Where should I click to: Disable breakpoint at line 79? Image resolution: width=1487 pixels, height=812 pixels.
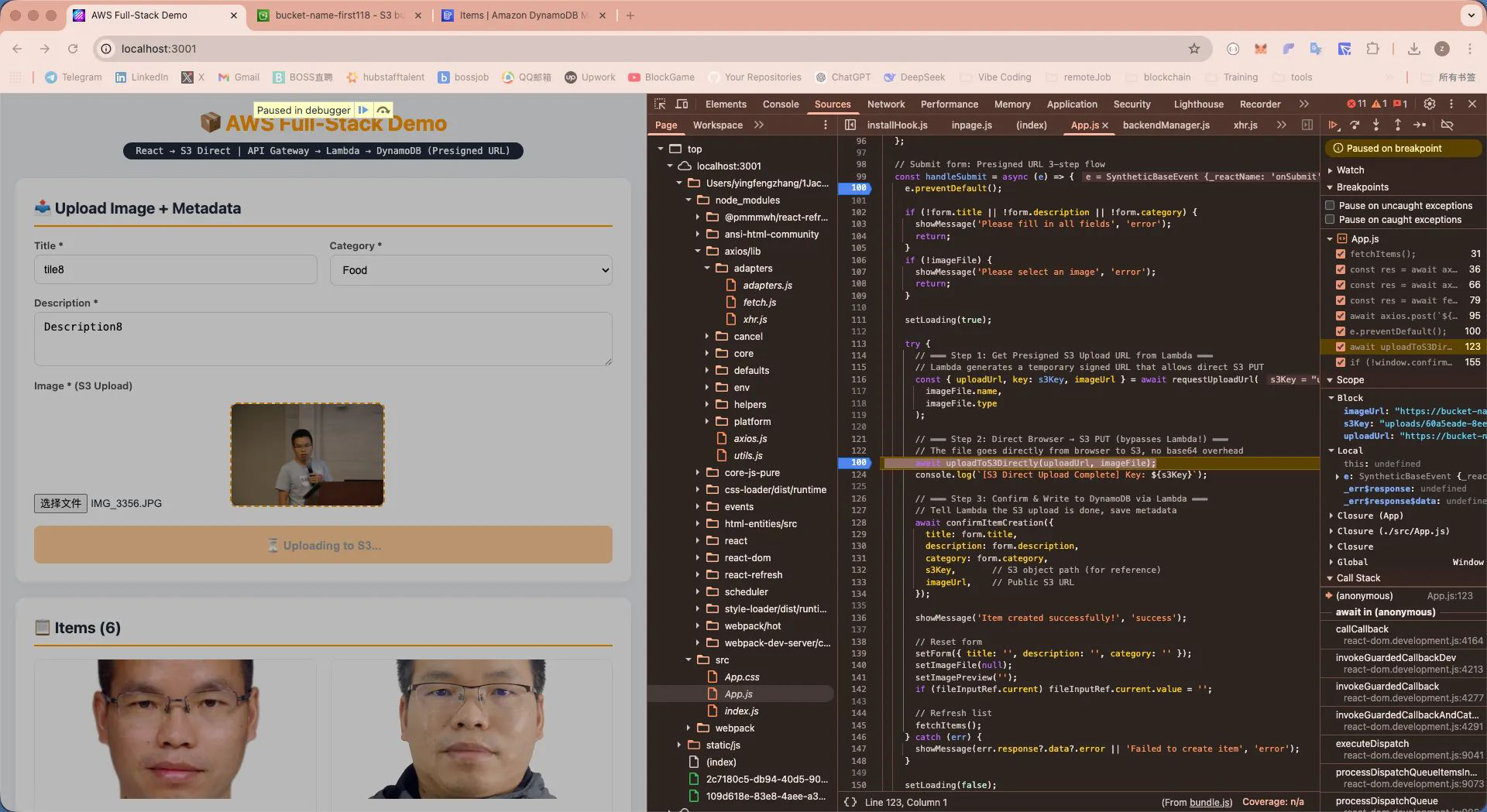tap(1341, 300)
